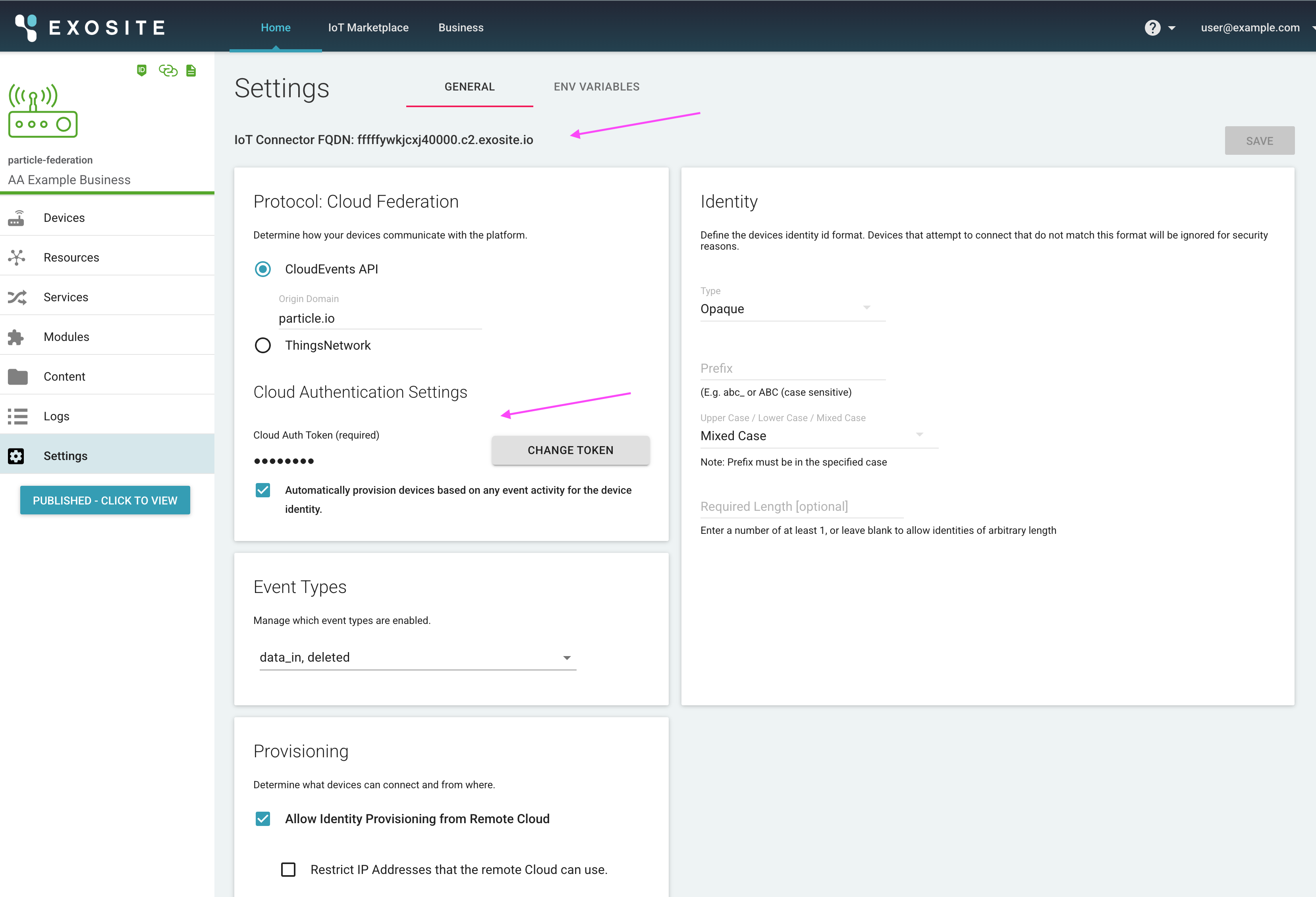Click the green ID badge icon
1316x897 pixels.
tap(141, 70)
